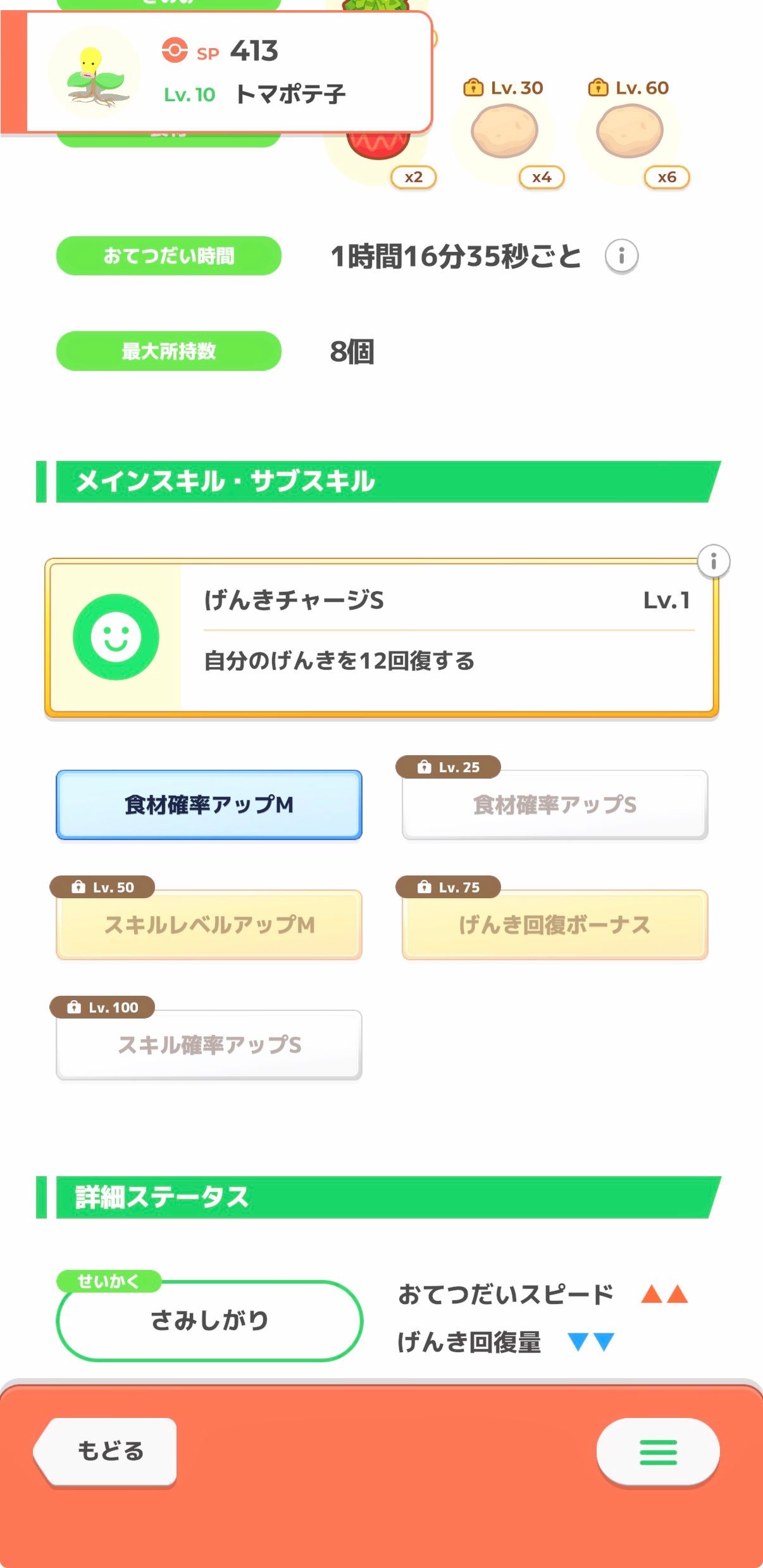The image size is (763, 1568).
Task: Tap the green smiley skill icon
Action: pyautogui.click(x=116, y=637)
